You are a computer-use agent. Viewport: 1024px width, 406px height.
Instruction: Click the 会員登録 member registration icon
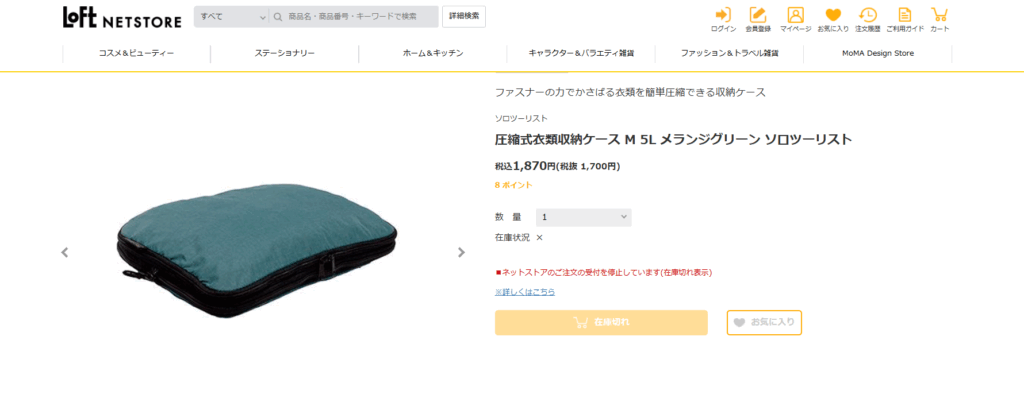tap(758, 19)
